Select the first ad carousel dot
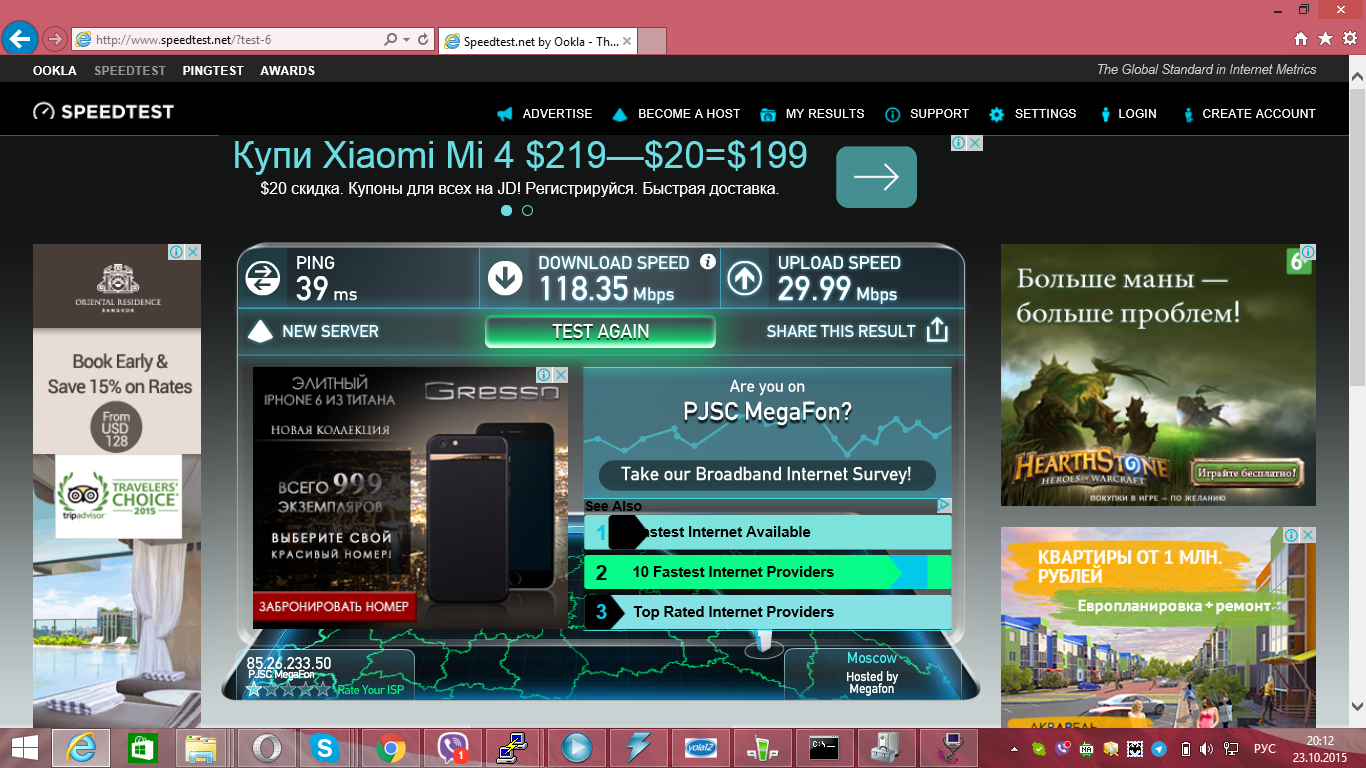Image resolution: width=1366 pixels, height=768 pixels. coord(506,211)
